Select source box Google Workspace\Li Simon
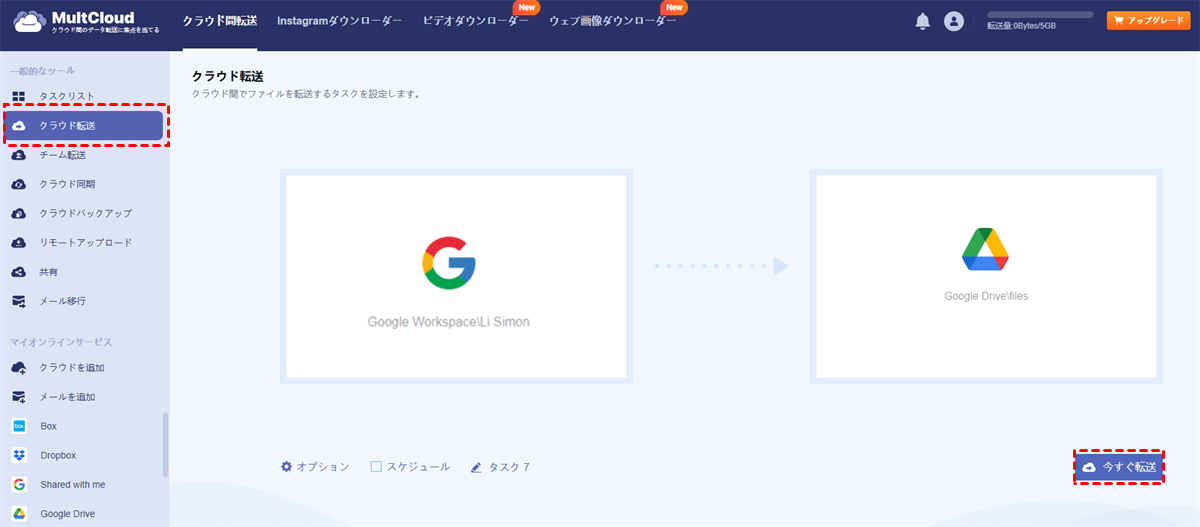 456,276
